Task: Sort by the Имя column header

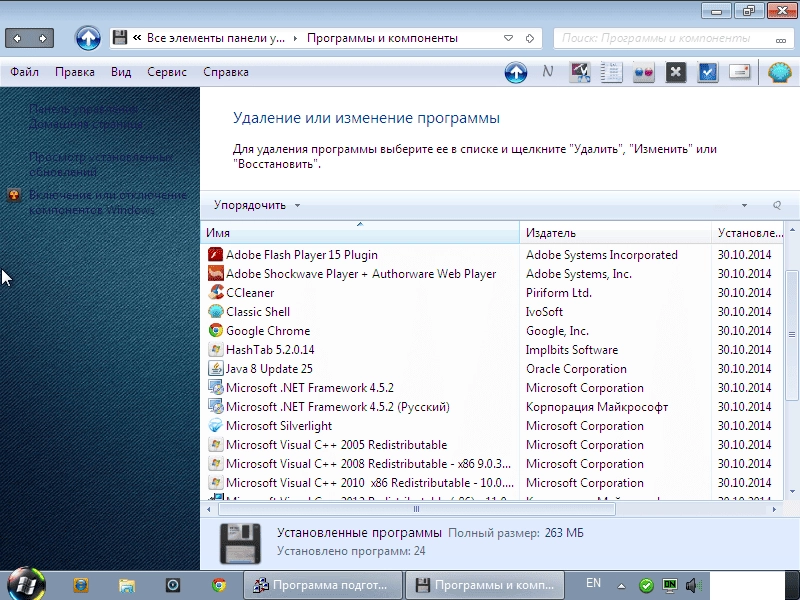Action: click(x=360, y=233)
